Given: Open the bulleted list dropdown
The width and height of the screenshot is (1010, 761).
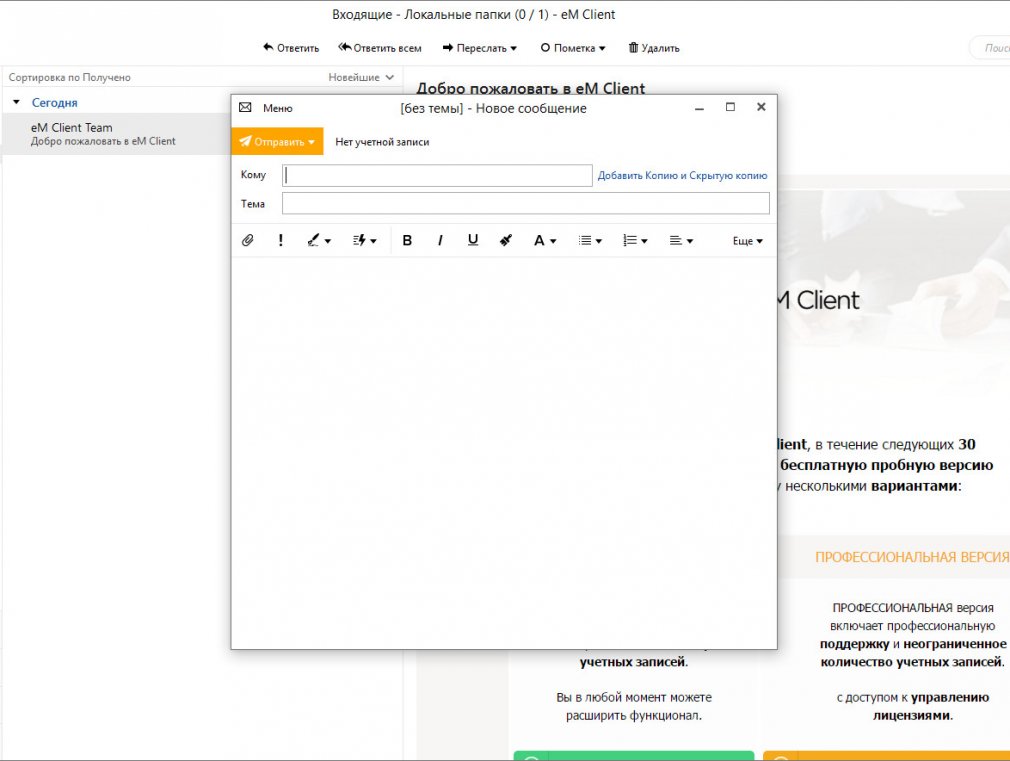Looking at the screenshot, I should [590, 240].
